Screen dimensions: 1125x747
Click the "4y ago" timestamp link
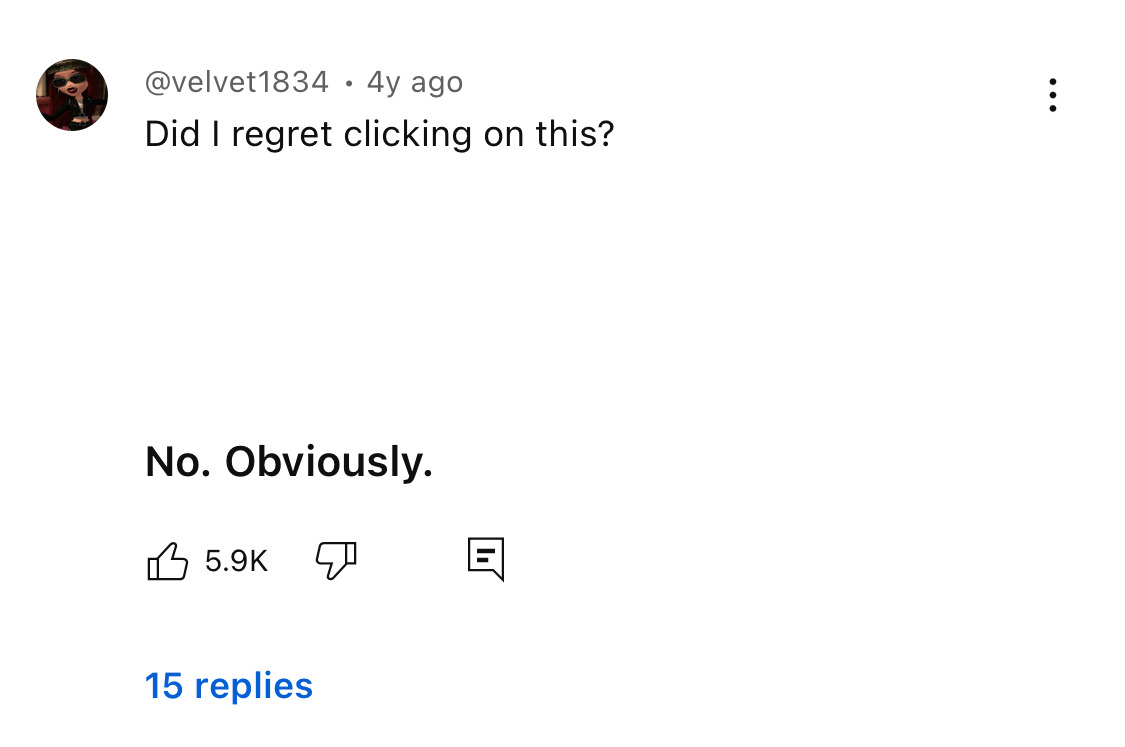click(415, 82)
